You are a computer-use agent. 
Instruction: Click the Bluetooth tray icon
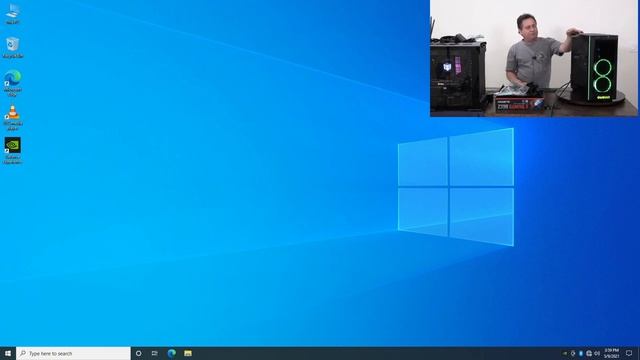(581, 353)
